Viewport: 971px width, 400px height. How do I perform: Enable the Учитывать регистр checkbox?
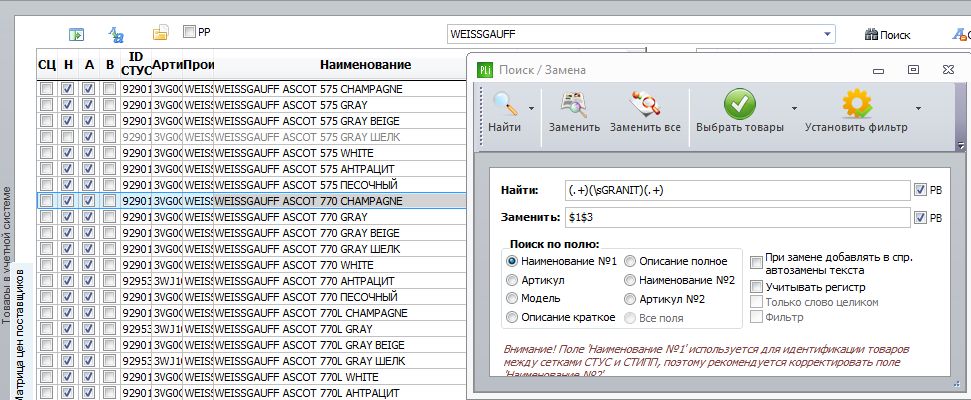pos(756,287)
